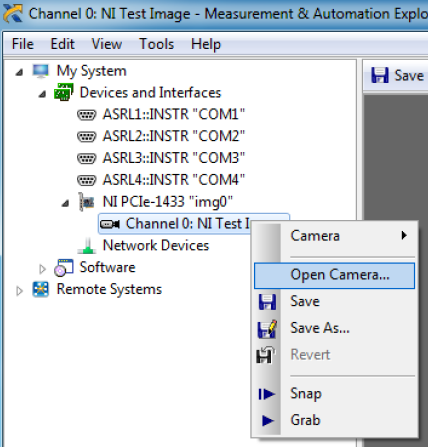
Task: Open the View menu
Action: [x=107, y=44]
